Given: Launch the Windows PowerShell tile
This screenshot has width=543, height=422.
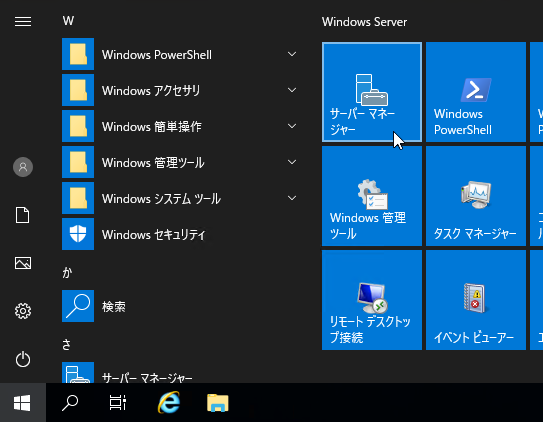Looking at the screenshot, I should (x=475, y=92).
